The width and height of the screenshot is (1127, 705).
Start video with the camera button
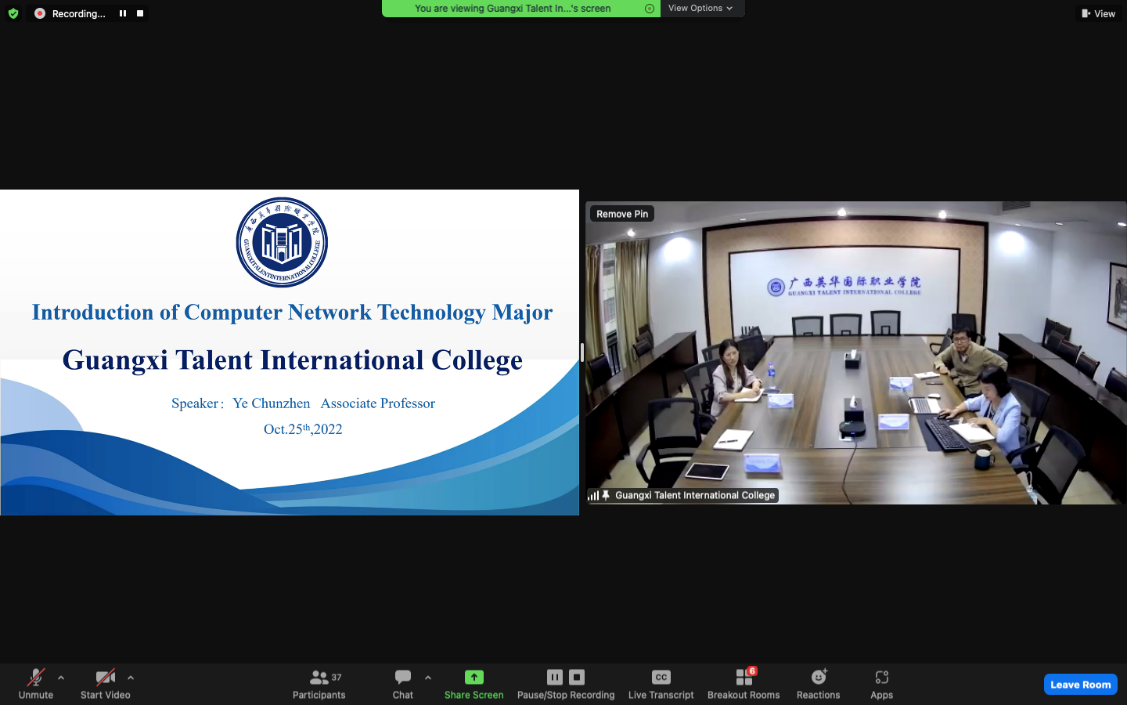105,683
